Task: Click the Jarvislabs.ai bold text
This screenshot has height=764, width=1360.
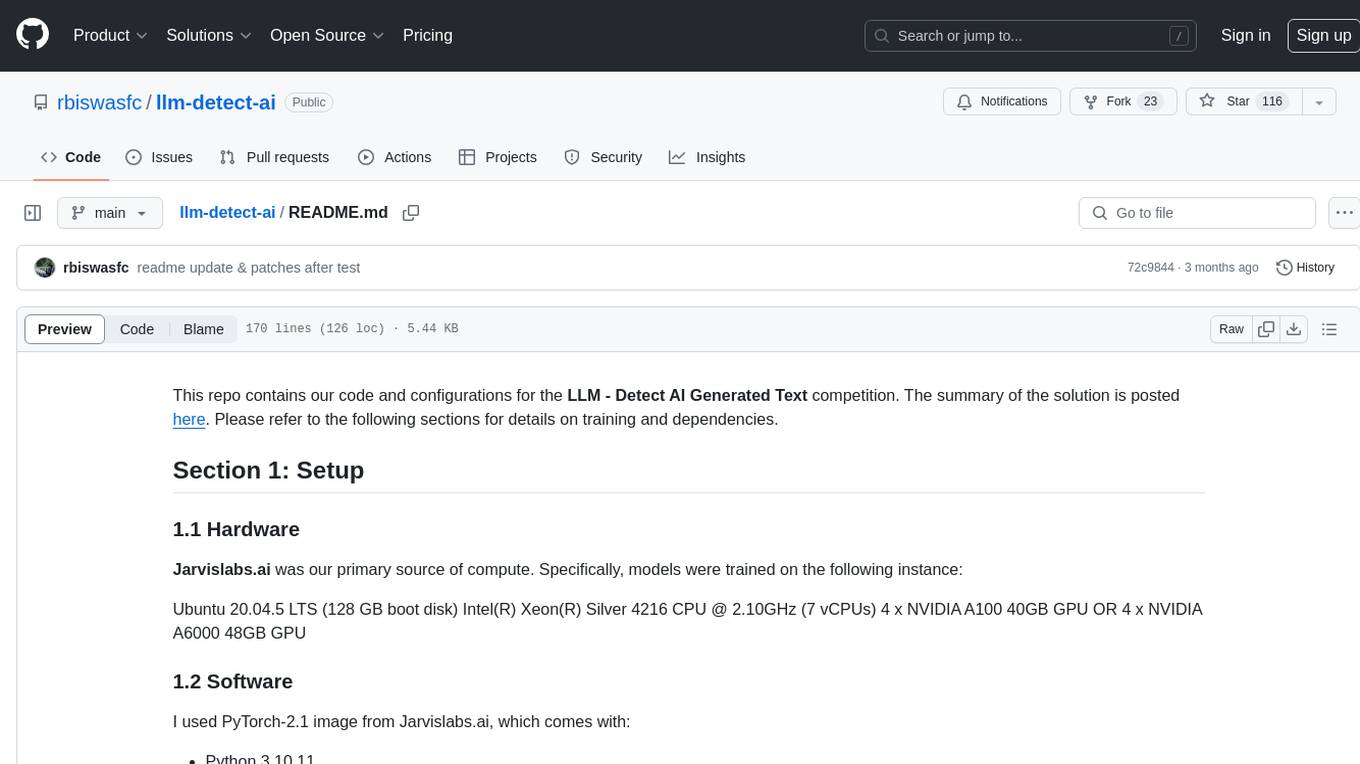Action: (222, 569)
